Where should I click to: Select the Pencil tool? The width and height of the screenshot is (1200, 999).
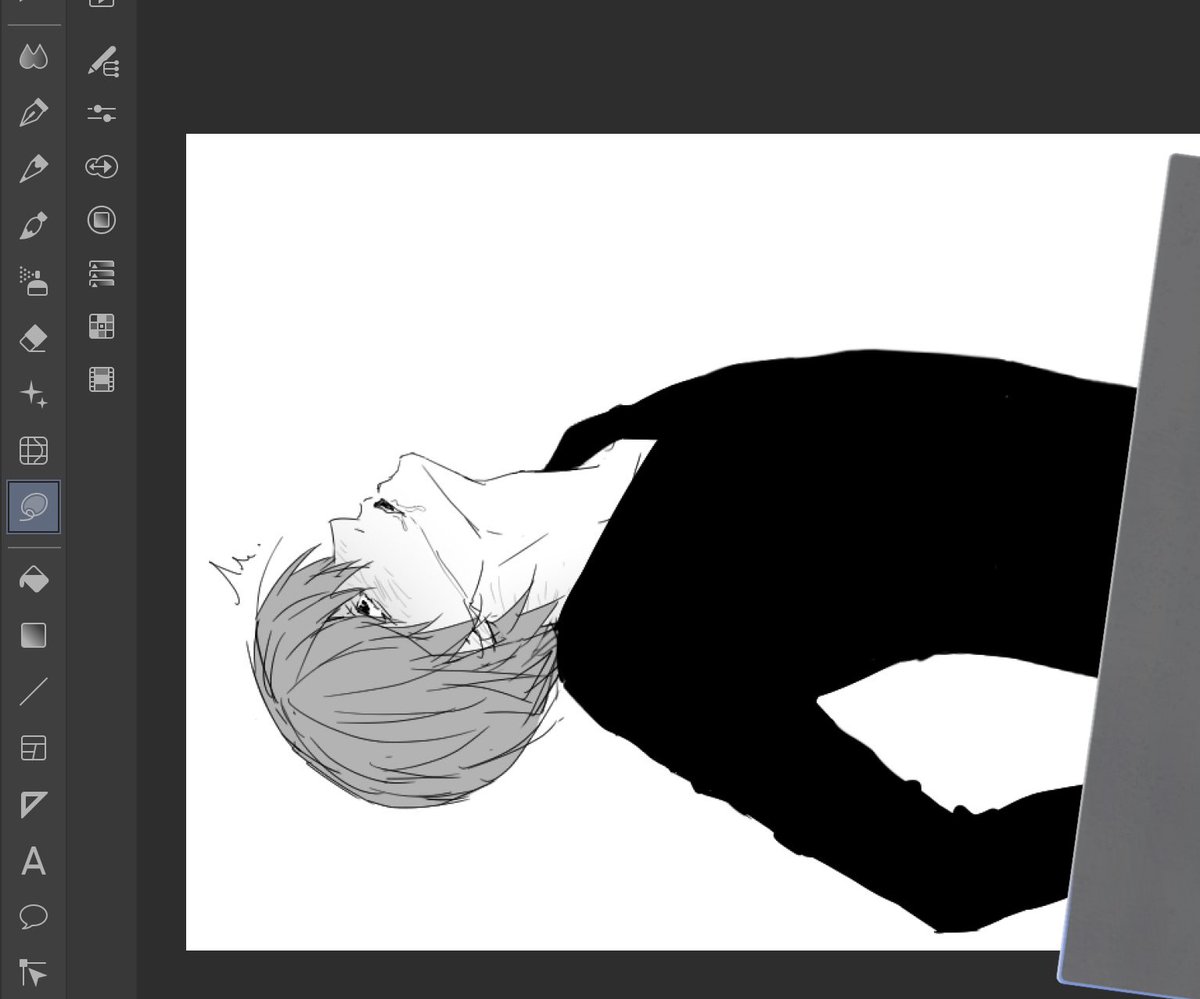pos(33,169)
